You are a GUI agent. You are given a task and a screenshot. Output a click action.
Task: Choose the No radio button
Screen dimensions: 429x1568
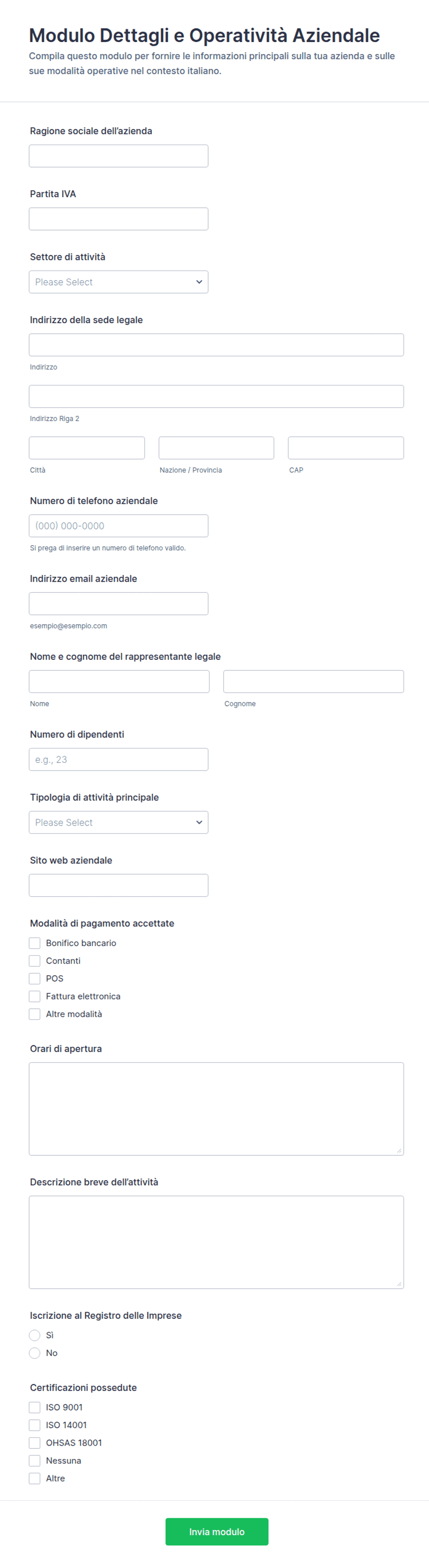click(x=35, y=1352)
